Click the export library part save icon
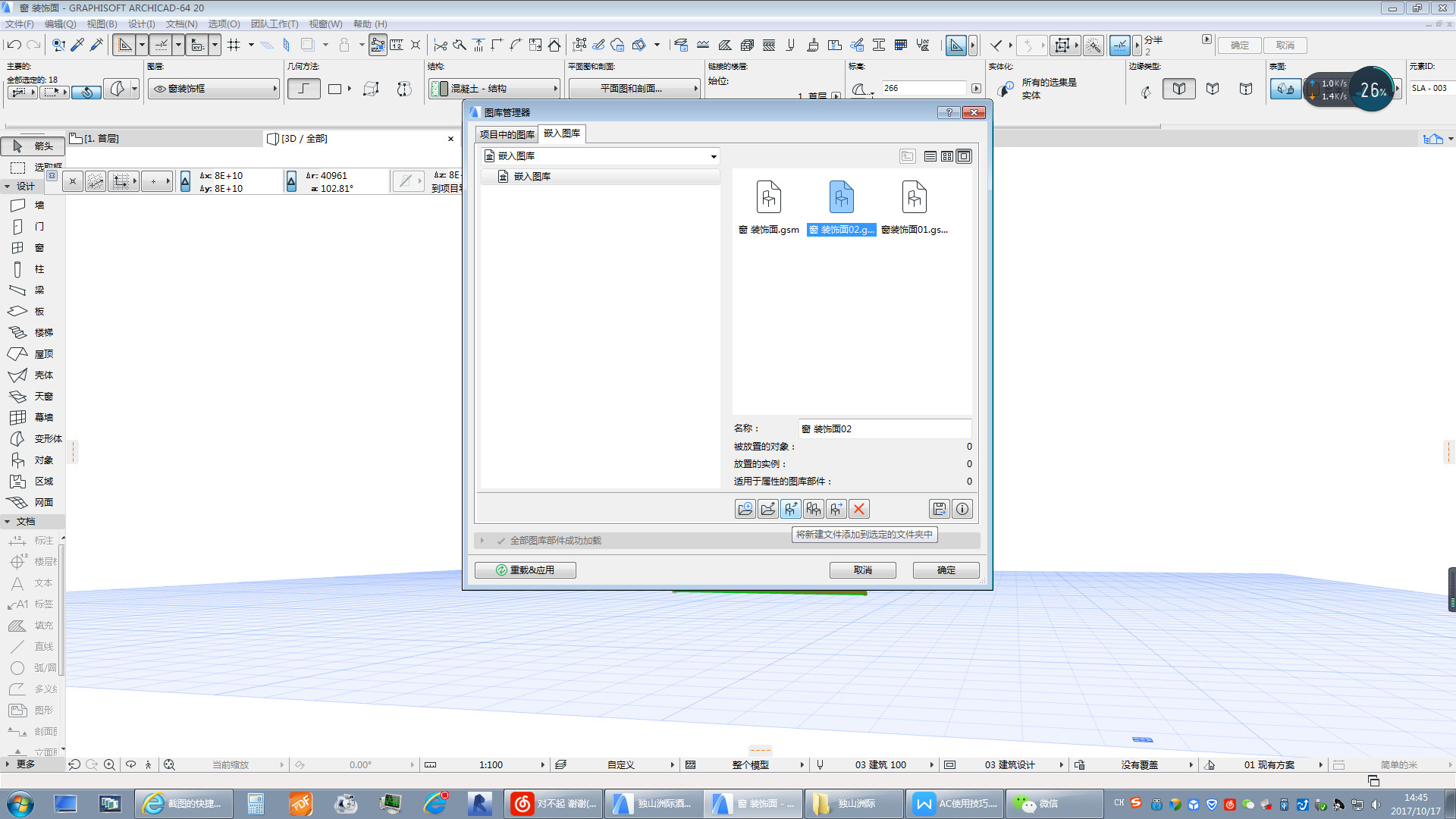Viewport: 1456px width, 819px height. pos(939,509)
